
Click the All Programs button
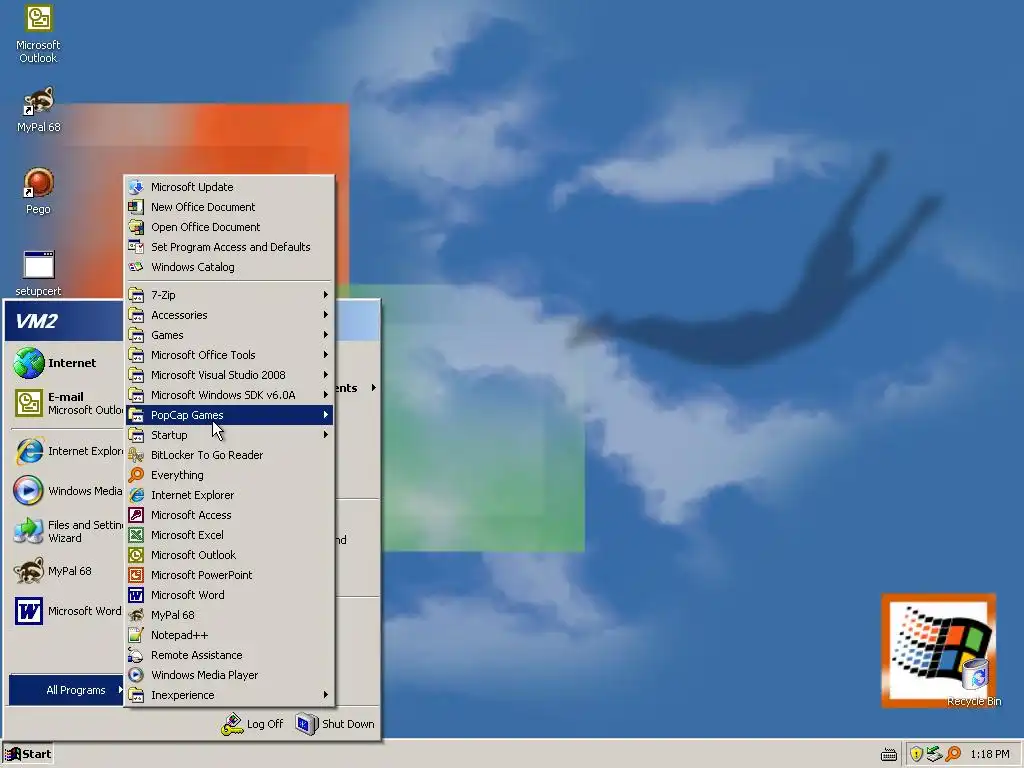tap(66, 690)
